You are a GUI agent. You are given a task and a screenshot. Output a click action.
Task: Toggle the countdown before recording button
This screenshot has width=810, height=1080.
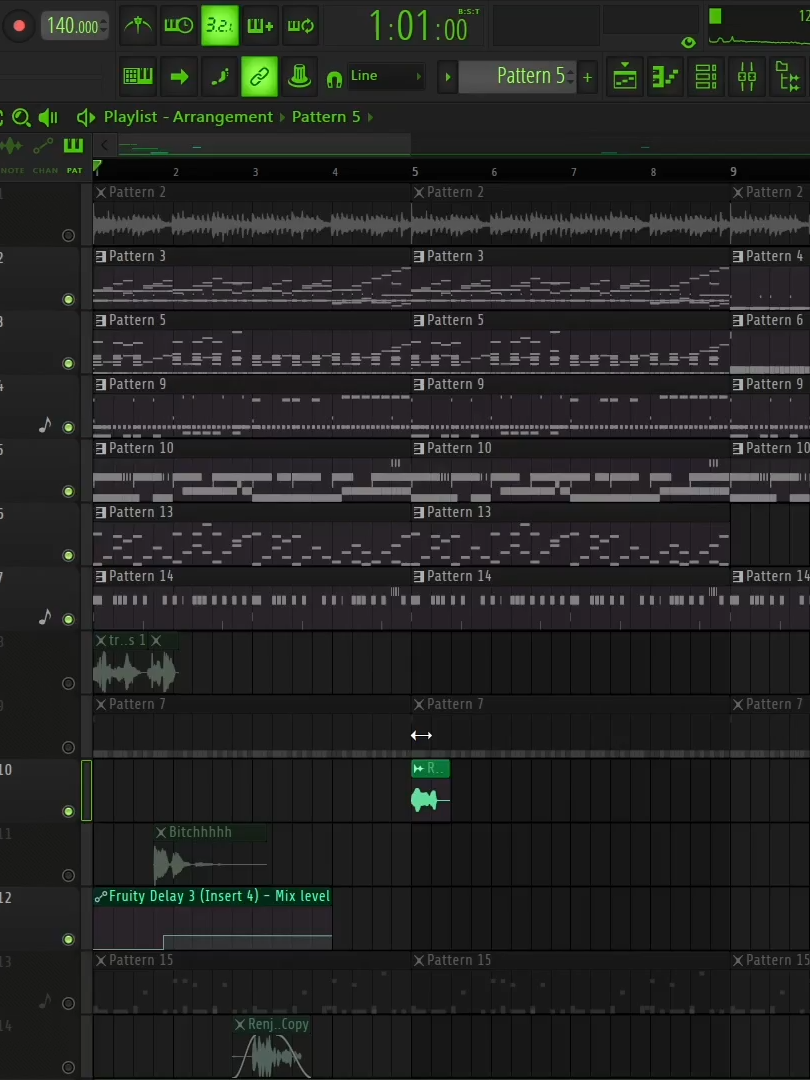220,26
